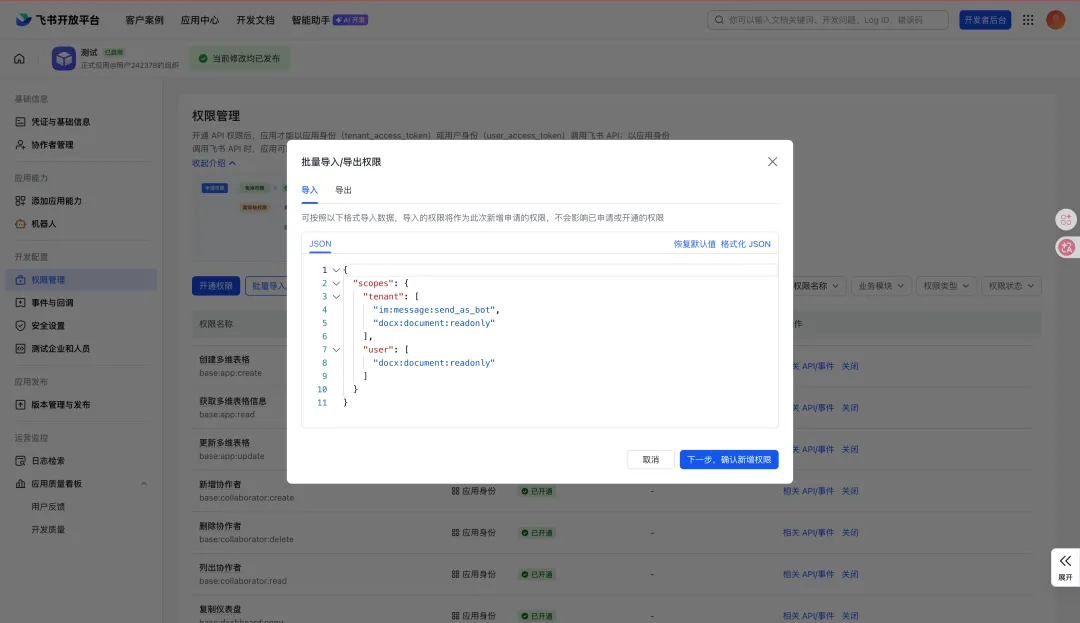Open 开发文档 in the top menu
The image size is (1080, 623).
[x=256, y=20]
